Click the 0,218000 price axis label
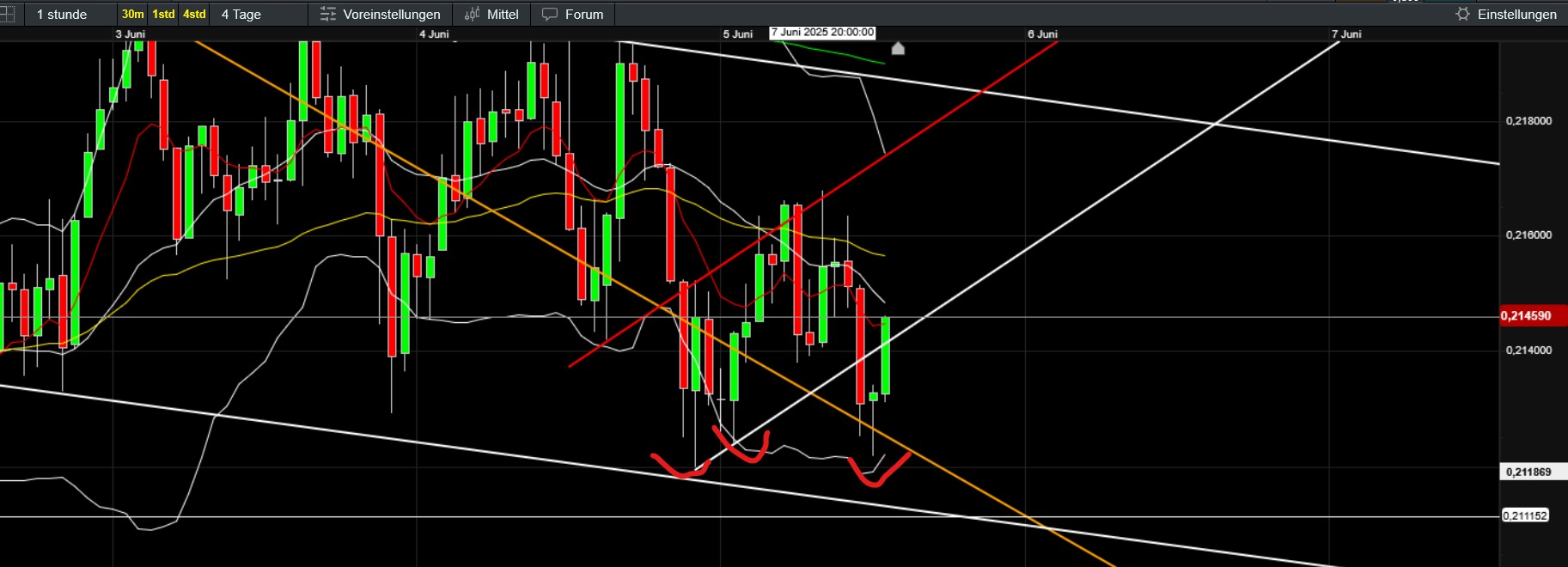 pos(1528,121)
